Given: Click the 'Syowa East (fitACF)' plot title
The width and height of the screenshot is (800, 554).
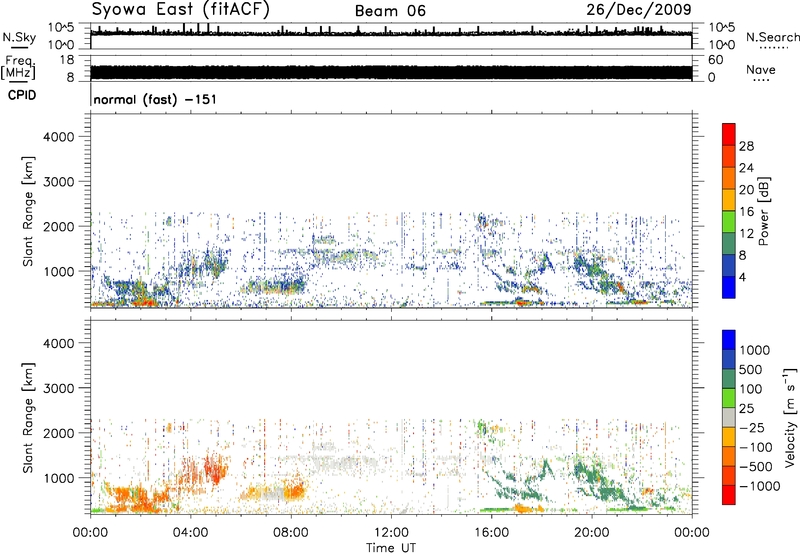Looking at the screenshot, I should tap(180, 9).
